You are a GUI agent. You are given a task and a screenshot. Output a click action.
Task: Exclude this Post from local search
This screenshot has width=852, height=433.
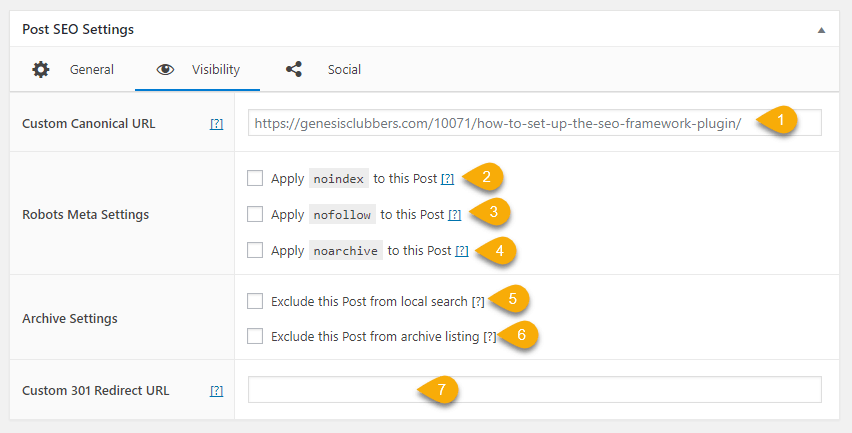(256, 301)
